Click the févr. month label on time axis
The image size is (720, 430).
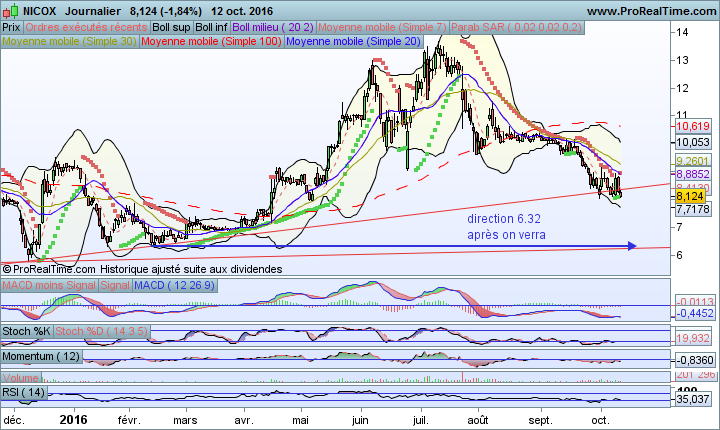click(129, 420)
